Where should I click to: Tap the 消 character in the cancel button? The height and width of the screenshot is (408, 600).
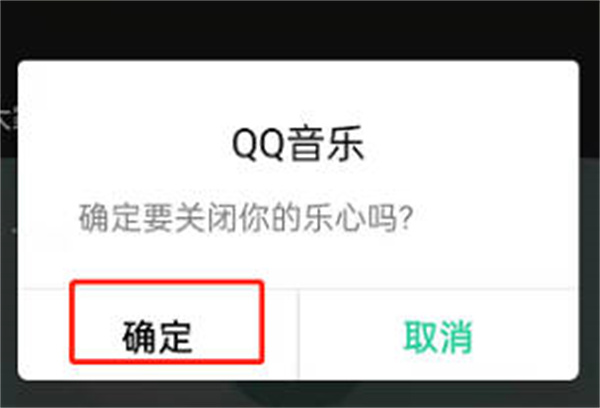click(456, 337)
